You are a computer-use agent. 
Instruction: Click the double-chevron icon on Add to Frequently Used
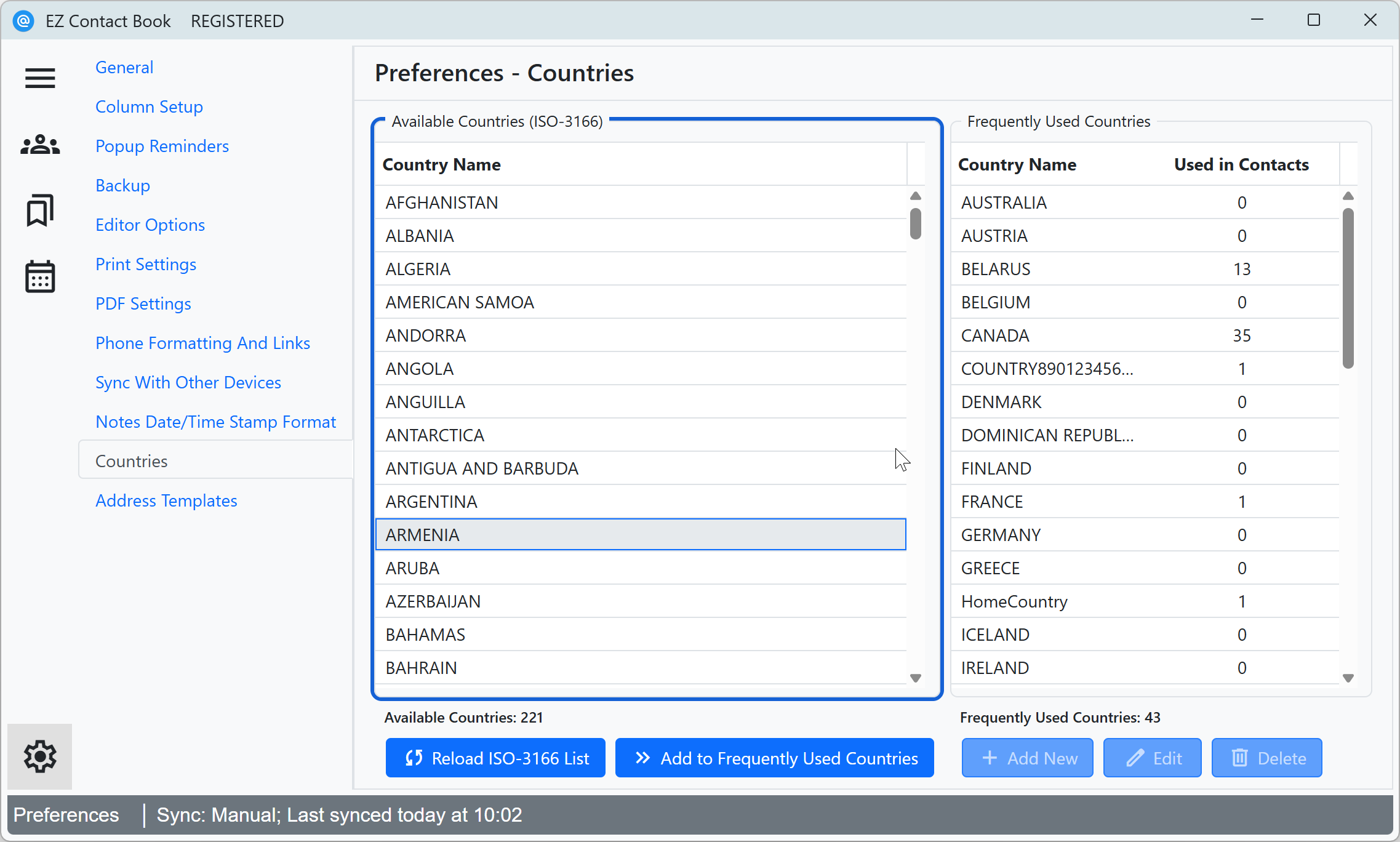(642, 758)
